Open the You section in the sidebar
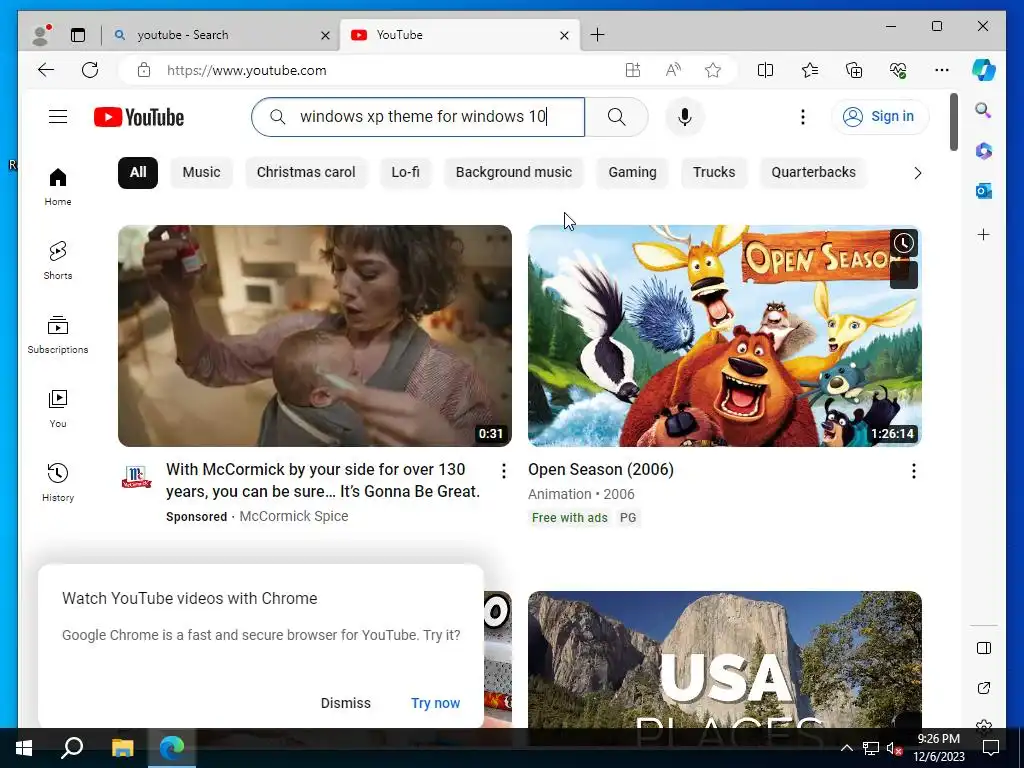The height and width of the screenshot is (768, 1024). coord(58,409)
